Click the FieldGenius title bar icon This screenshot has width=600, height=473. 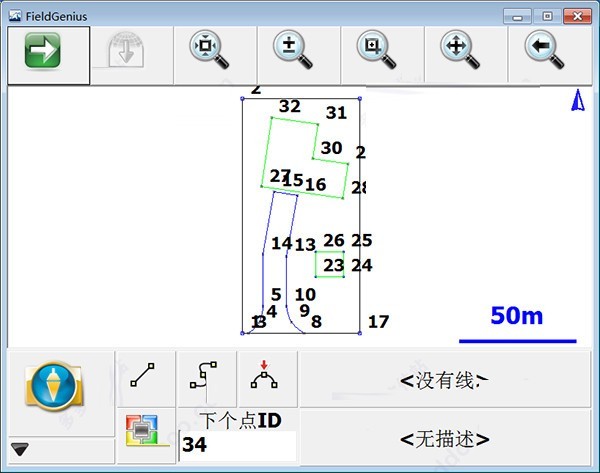[x=15, y=16]
